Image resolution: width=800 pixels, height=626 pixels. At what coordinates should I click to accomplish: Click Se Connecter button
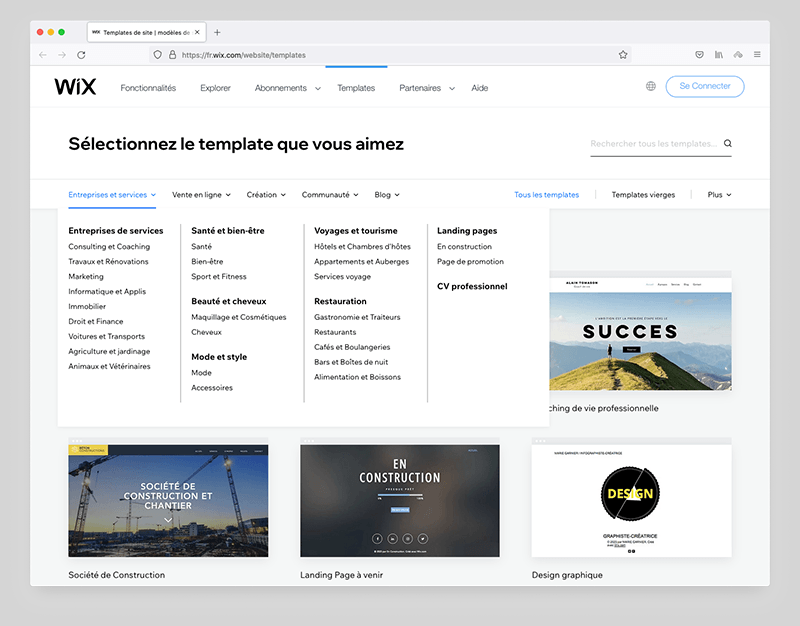tap(705, 86)
